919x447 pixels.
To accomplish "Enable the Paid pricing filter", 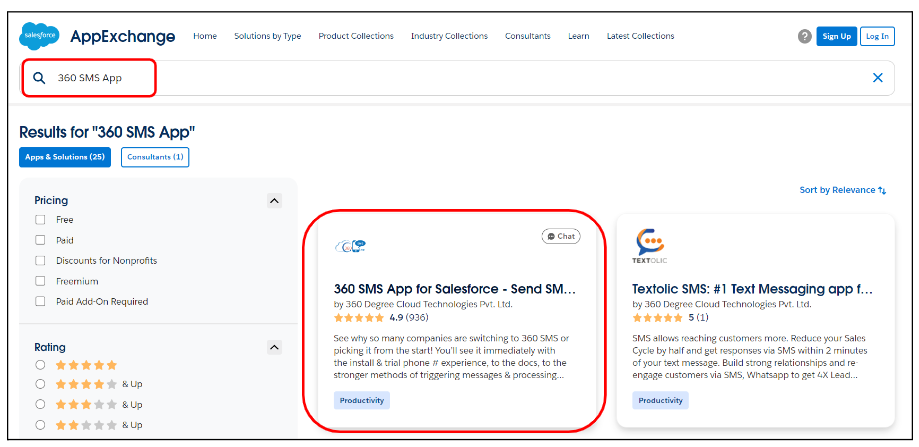I will click(x=40, y=240).
